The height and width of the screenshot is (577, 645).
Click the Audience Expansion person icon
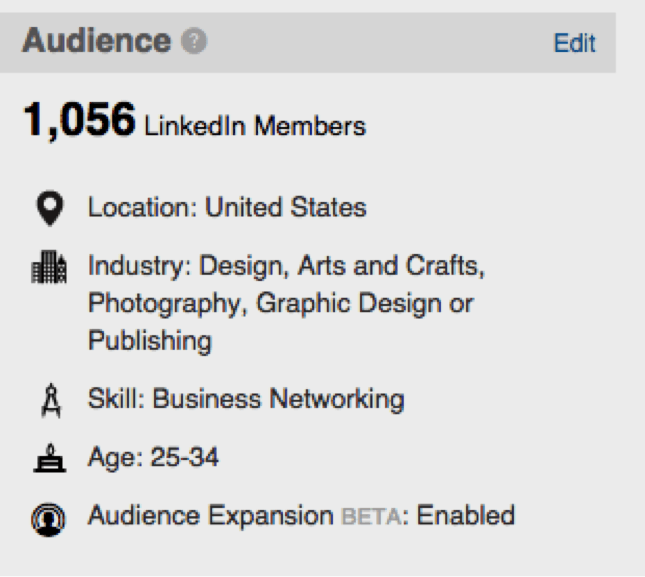[x=48, y=519]
